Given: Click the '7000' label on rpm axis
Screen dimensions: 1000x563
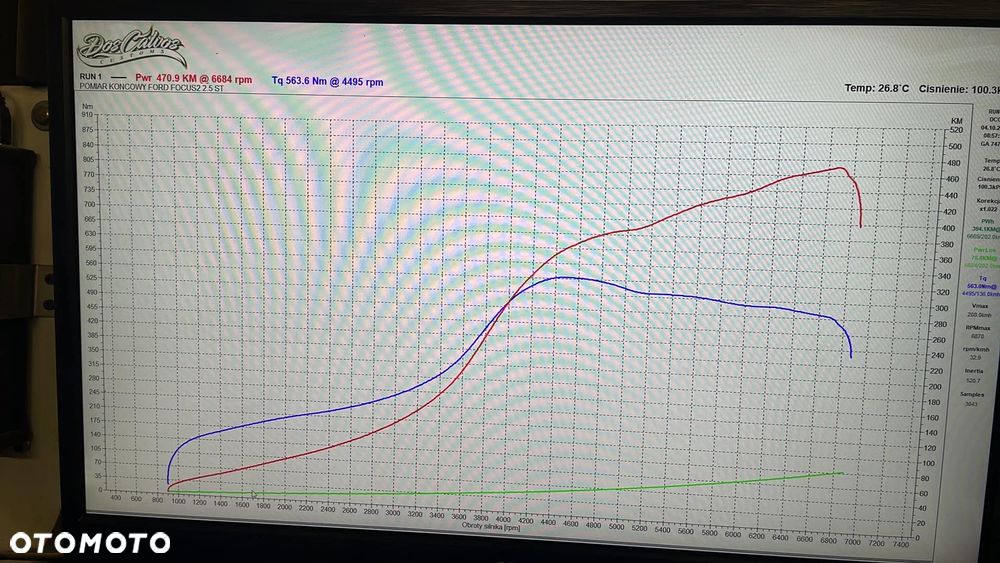Looking at the screenshot, I should 852,542.
